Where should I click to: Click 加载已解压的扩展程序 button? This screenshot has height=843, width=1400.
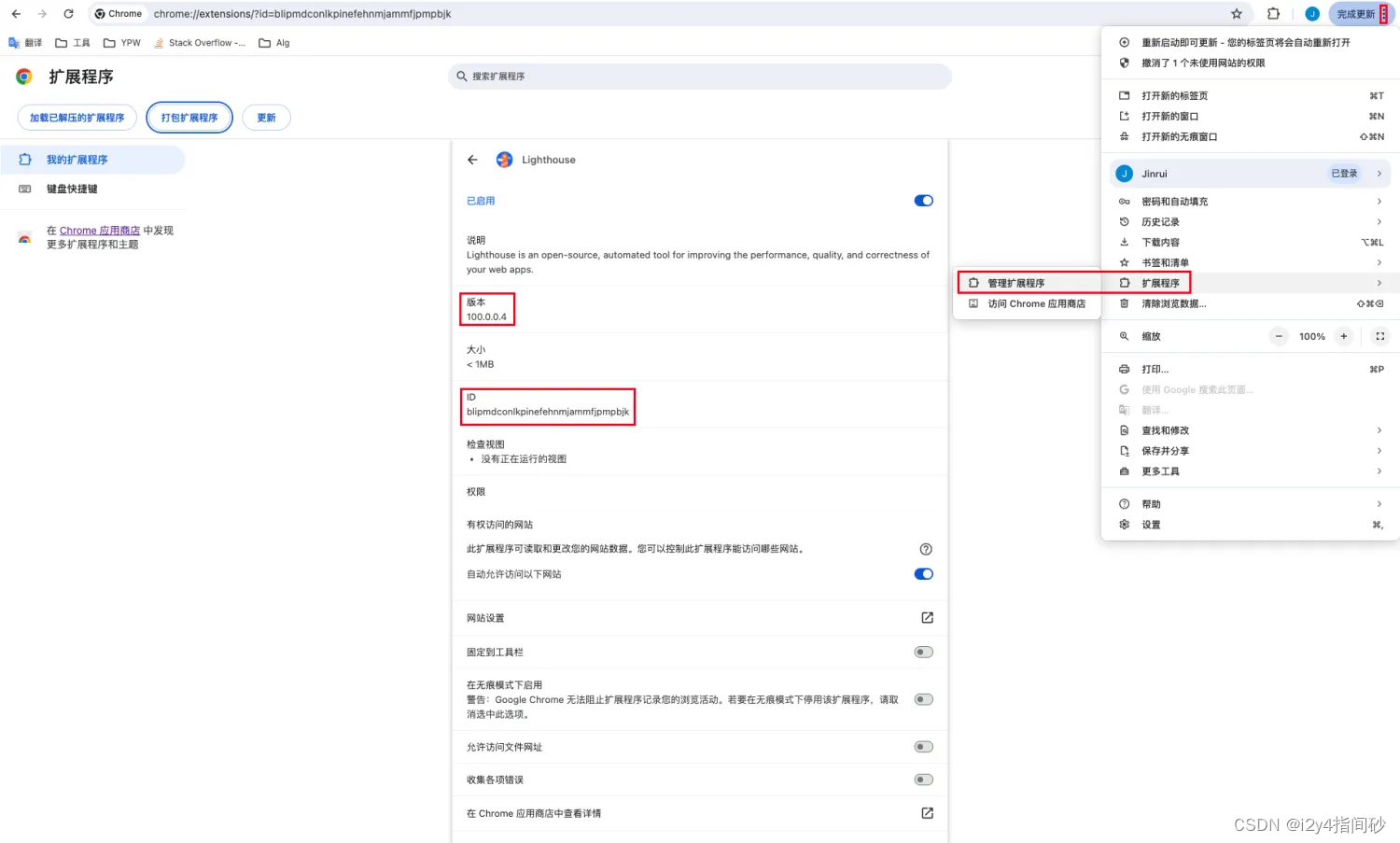tap(77, 118)
